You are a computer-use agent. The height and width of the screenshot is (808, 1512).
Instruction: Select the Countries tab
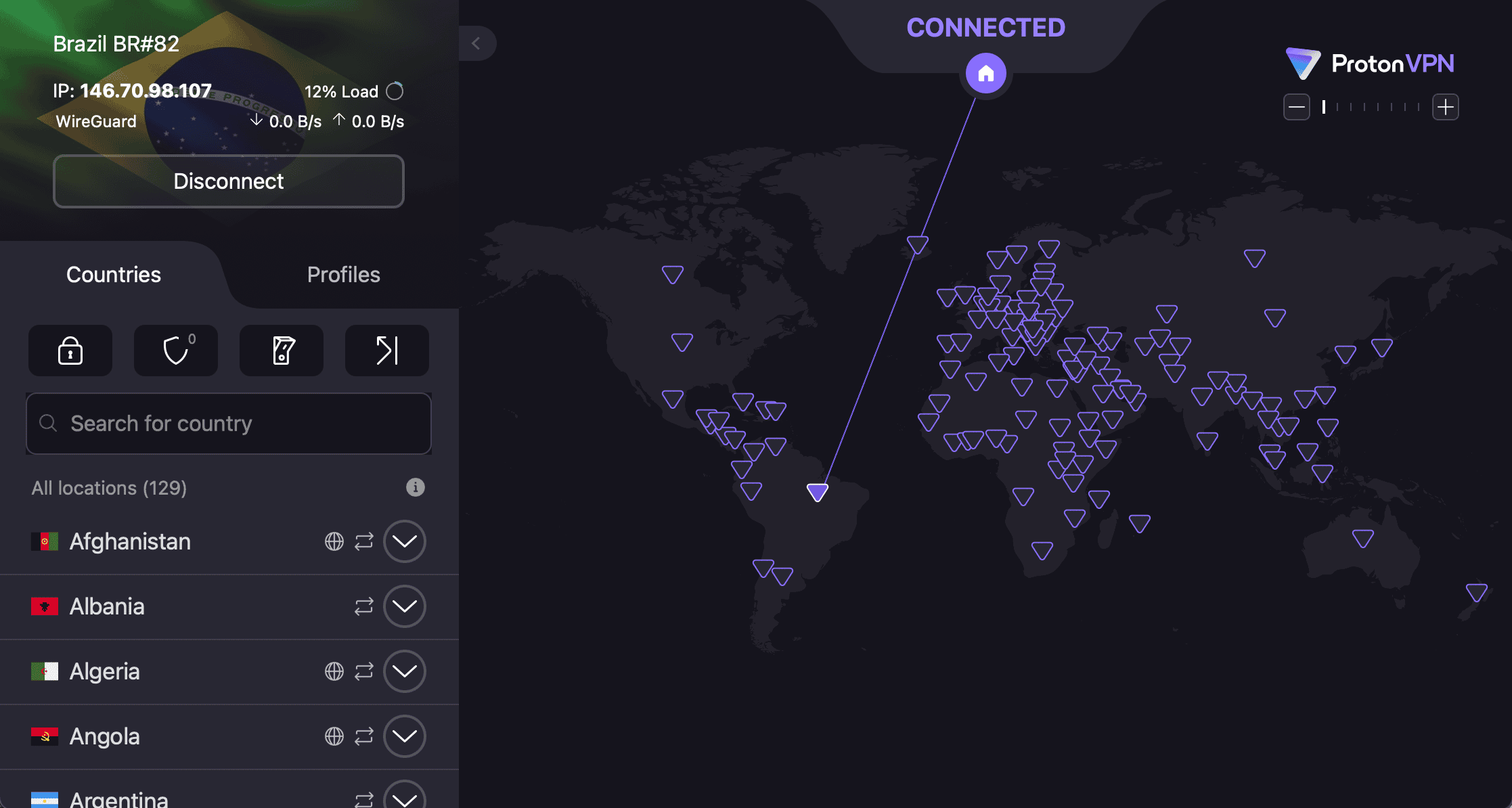[x=114, y=275]
